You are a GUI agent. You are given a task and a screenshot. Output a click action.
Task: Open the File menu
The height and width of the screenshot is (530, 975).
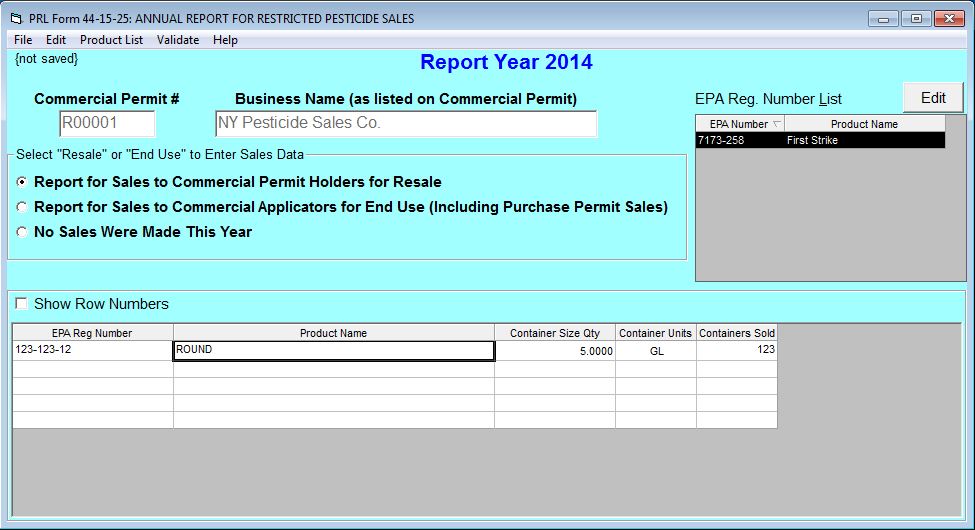23,40
